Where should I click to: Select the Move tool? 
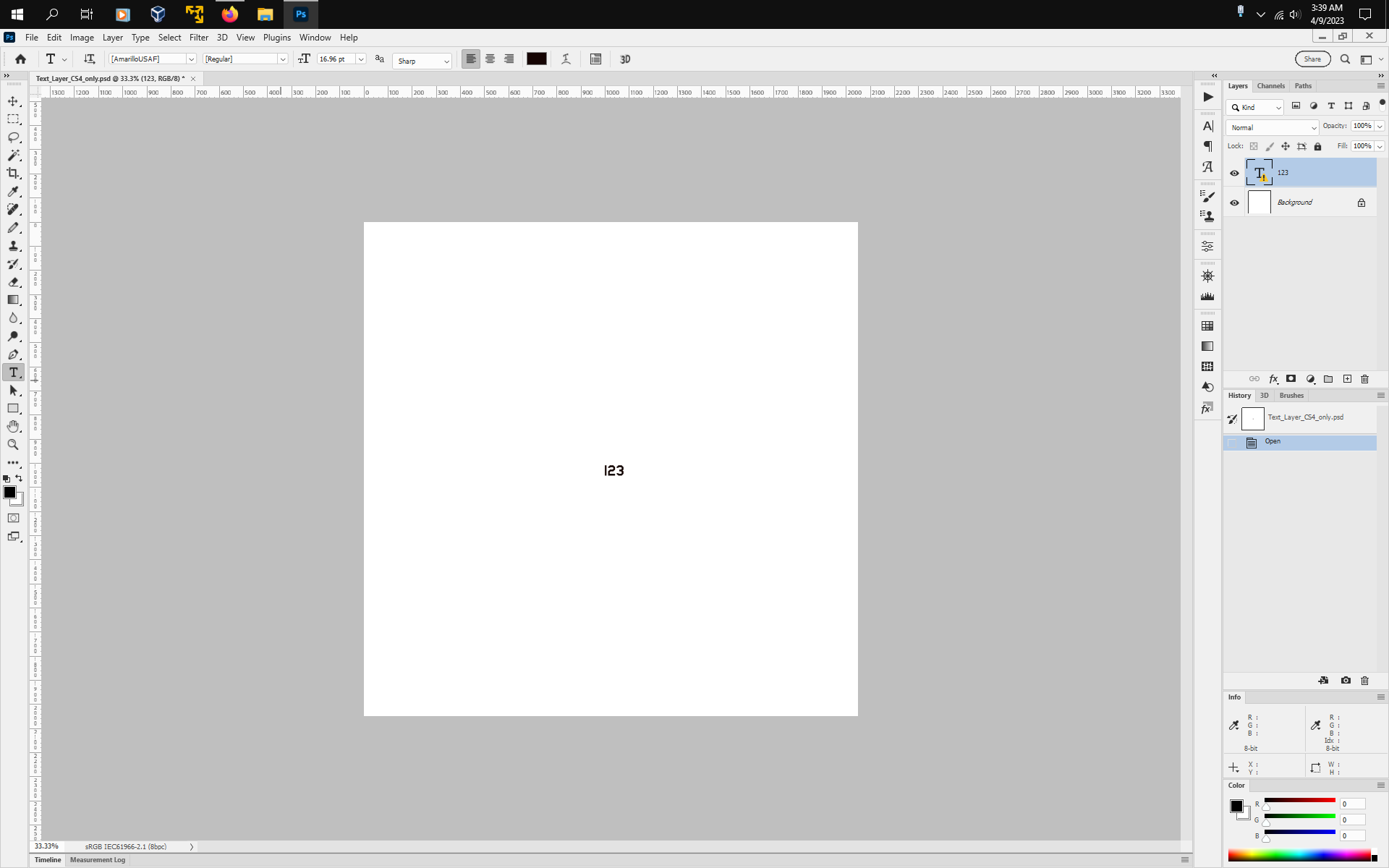point(13,101)
